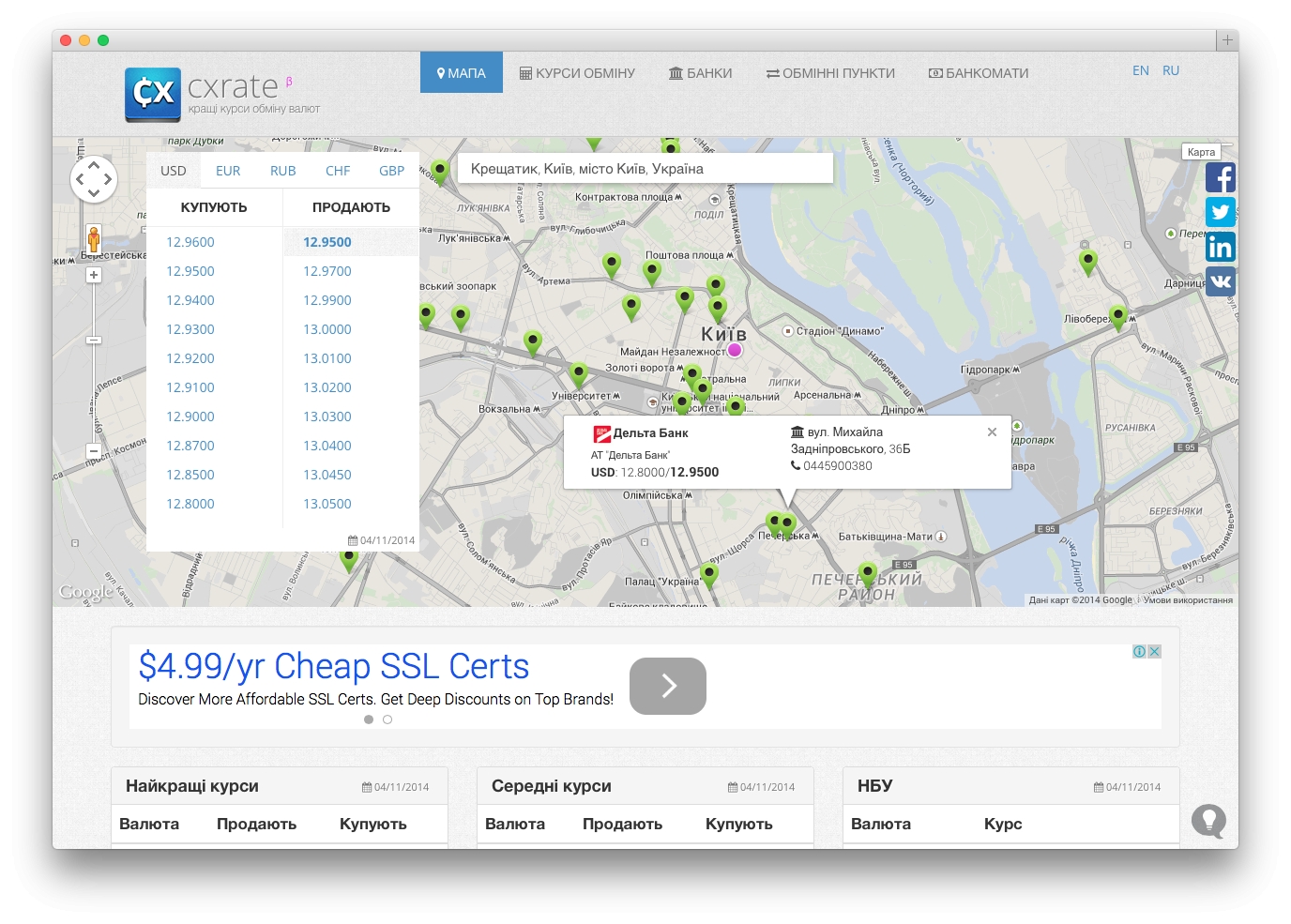Close the Delta Bank info popup
The width and height of the screenshot is (1291, 924).
992,432
